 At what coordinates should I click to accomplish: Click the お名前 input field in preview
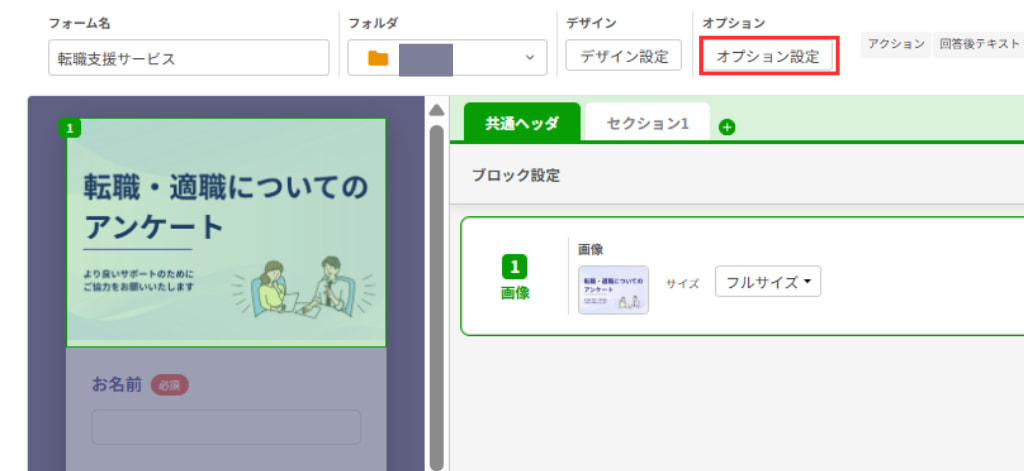226,427
